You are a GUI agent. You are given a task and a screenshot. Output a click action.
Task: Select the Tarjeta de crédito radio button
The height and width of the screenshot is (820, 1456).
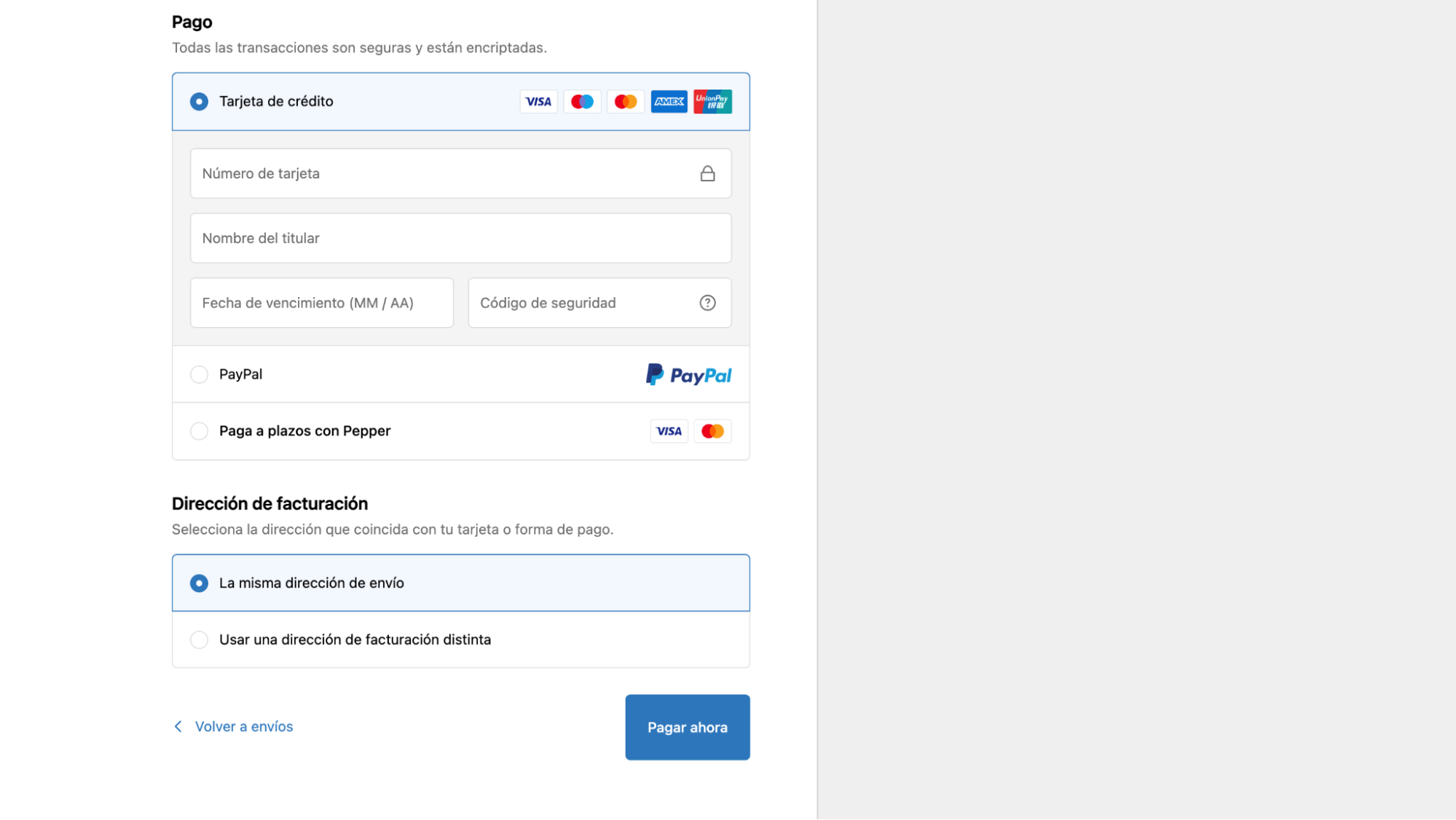point(199,102)
